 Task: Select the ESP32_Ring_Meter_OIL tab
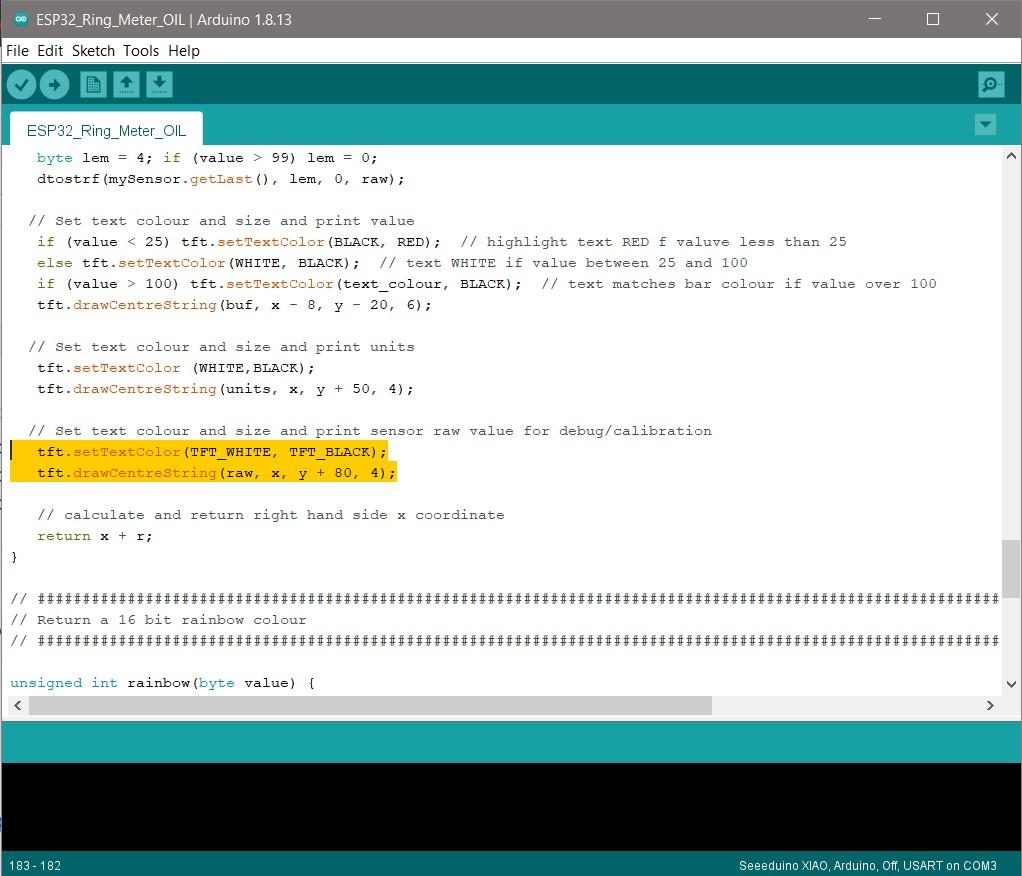click(x=105, y=130)
